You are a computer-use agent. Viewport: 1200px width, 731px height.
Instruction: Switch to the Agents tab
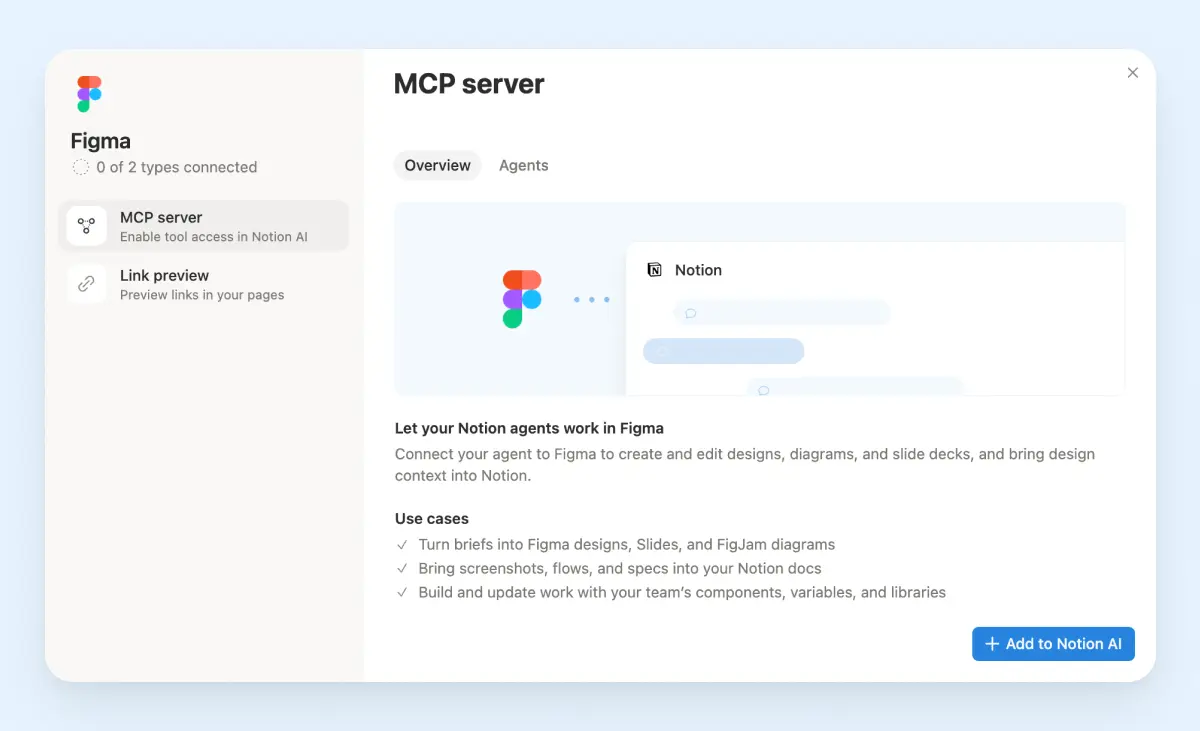click(524, 165)
